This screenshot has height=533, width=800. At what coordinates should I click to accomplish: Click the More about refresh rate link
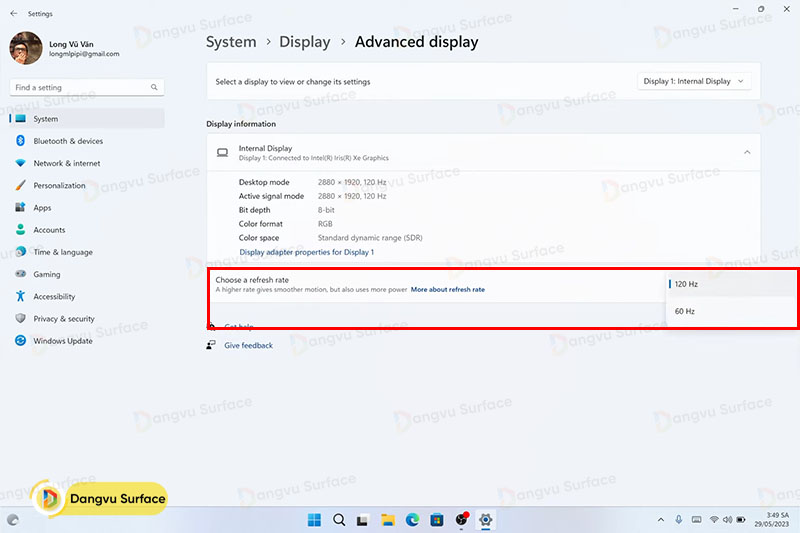(x=447, y=290)
